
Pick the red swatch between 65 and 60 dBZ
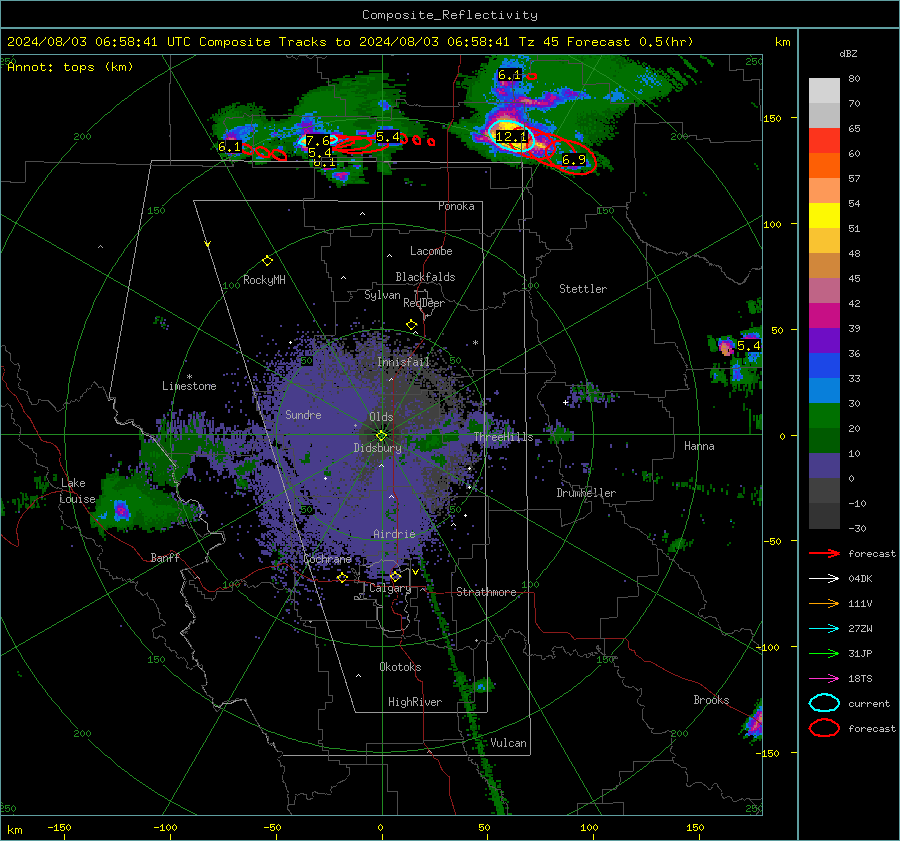pyautogui.click(x=824, y=141)
